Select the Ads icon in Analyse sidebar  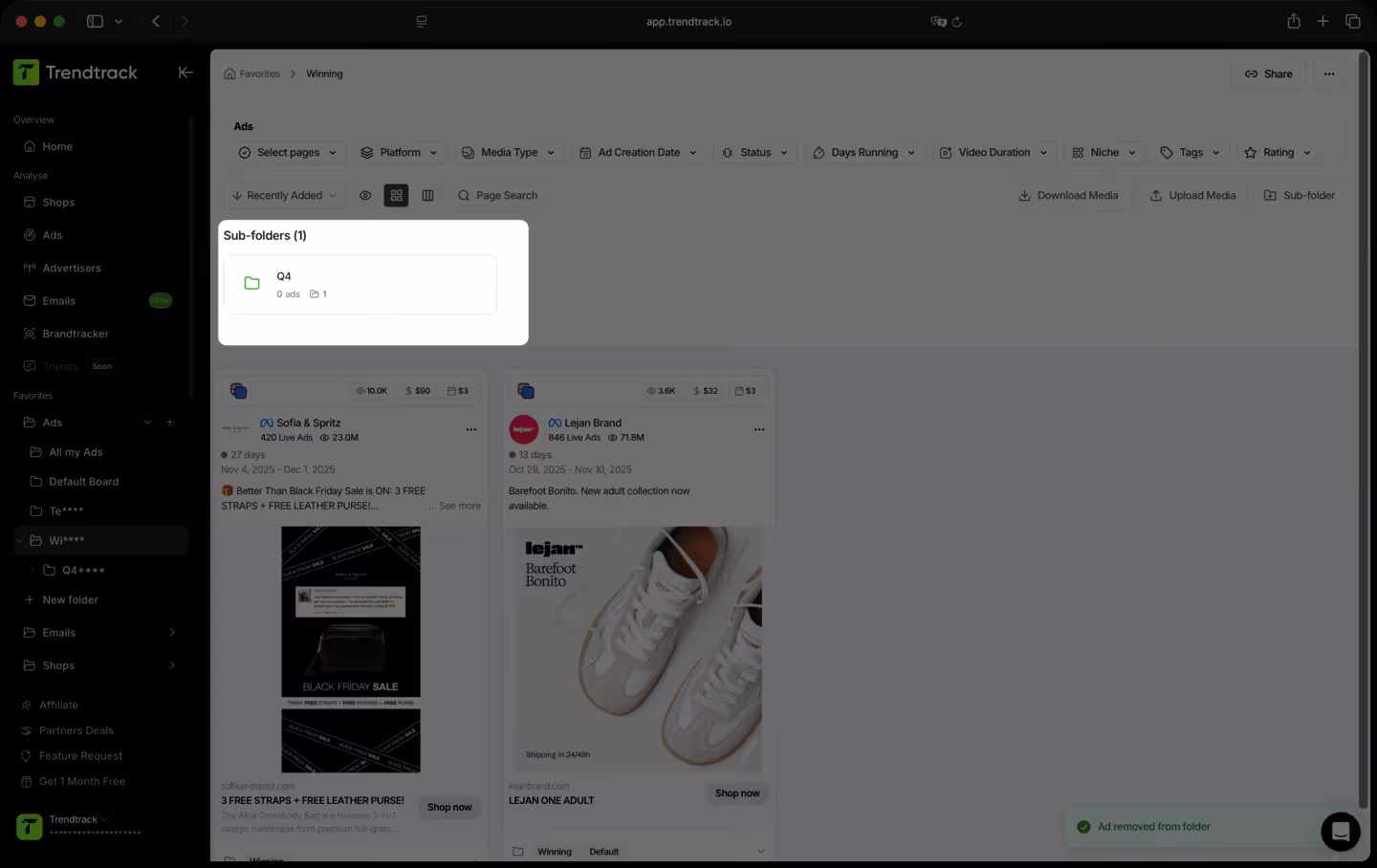click(29, 234)
